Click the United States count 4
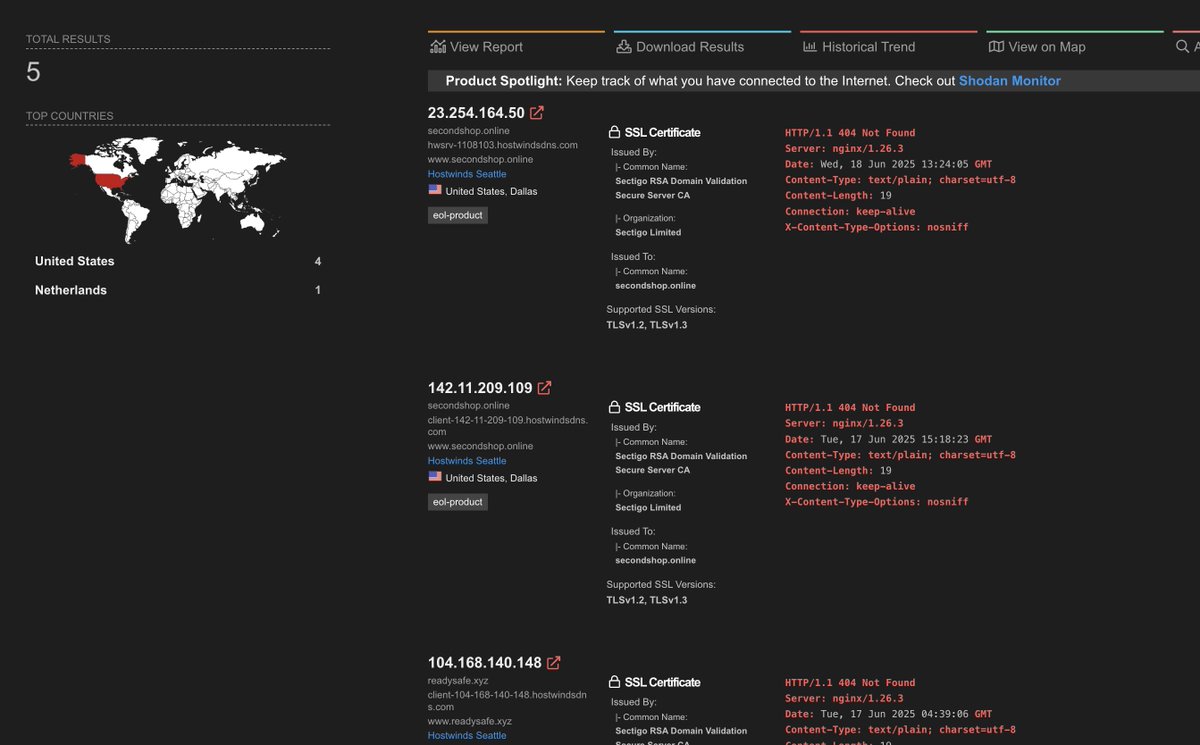This screenshot has height=745, width=1200. [318, 261]
